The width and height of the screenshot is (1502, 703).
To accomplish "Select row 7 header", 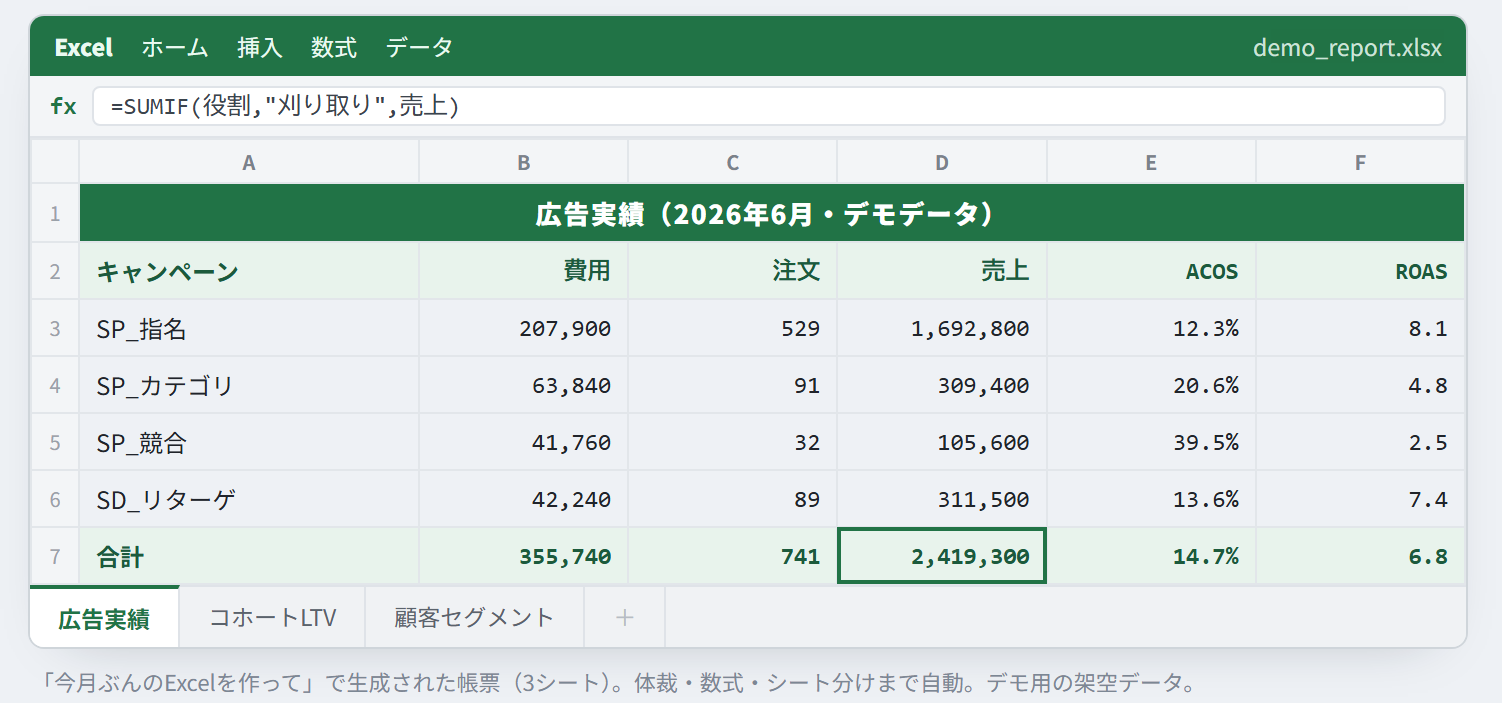I will [x=55, y=556].
